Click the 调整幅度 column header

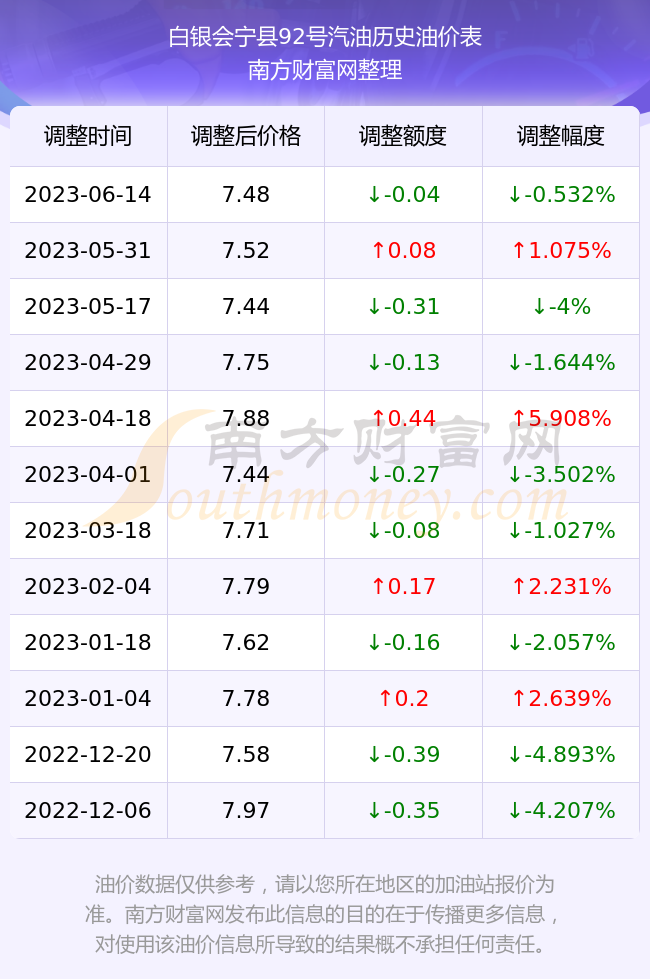[x=561, y=136]
